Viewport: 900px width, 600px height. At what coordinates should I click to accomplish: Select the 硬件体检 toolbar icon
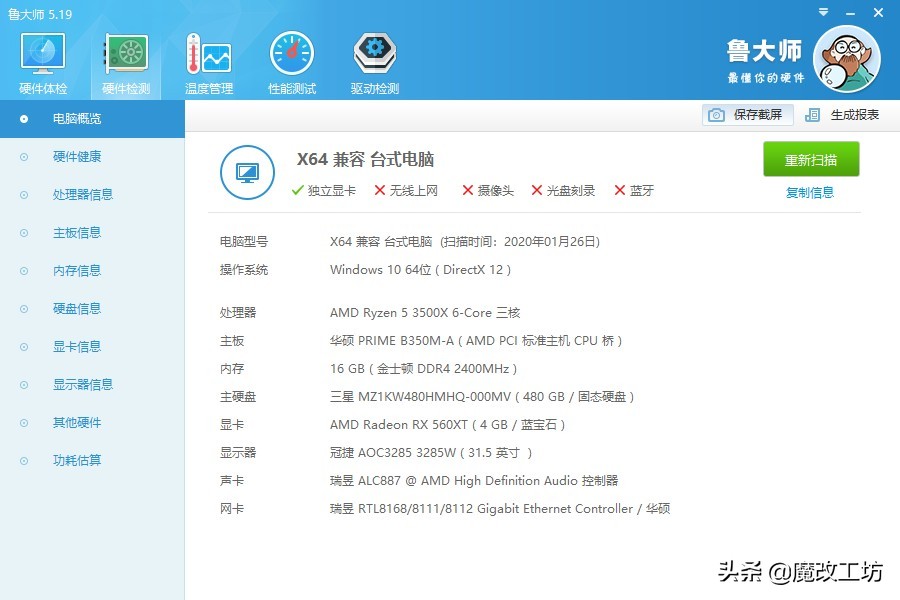(41, 55)
